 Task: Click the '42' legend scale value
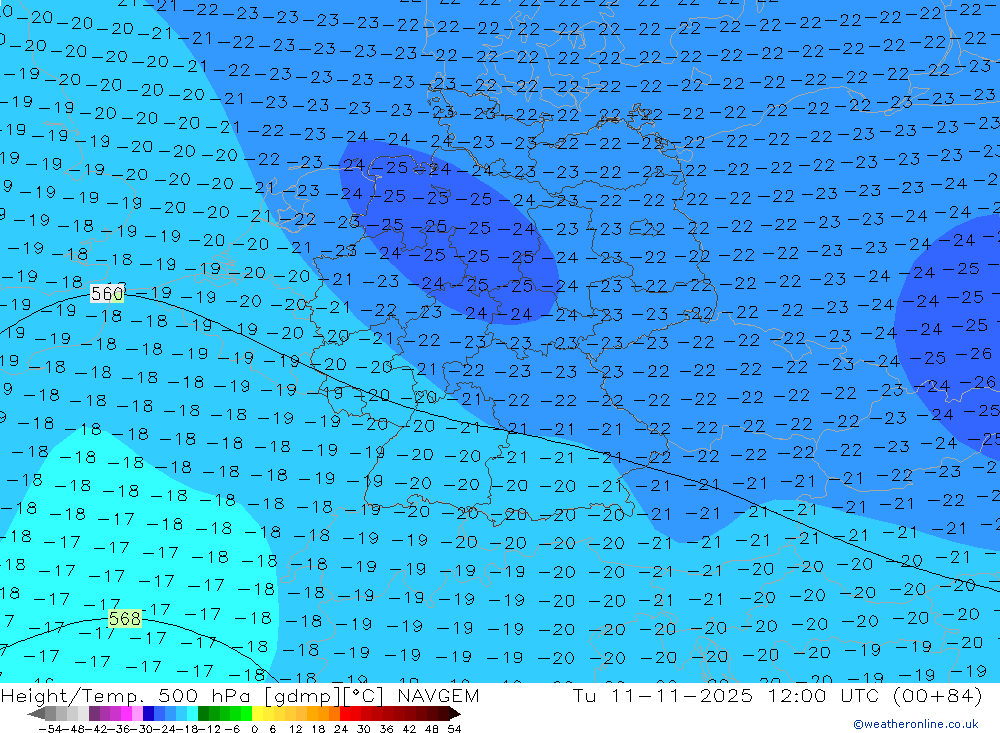pyautogui.click(x=409, y=729)
